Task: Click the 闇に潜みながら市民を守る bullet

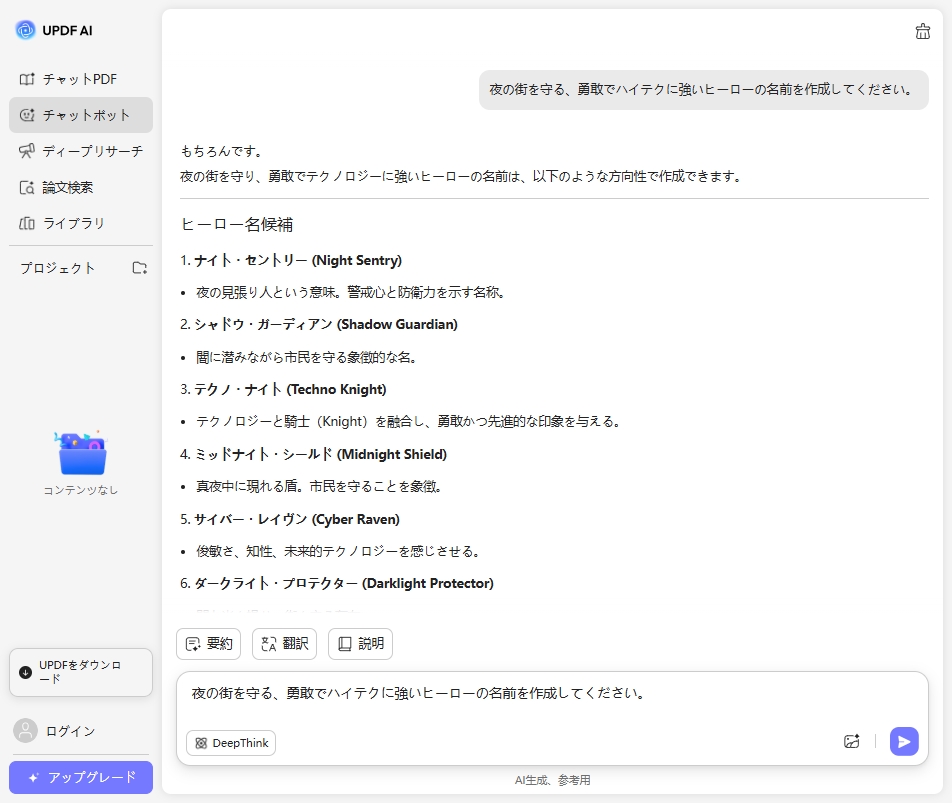Action: point(307,357)
